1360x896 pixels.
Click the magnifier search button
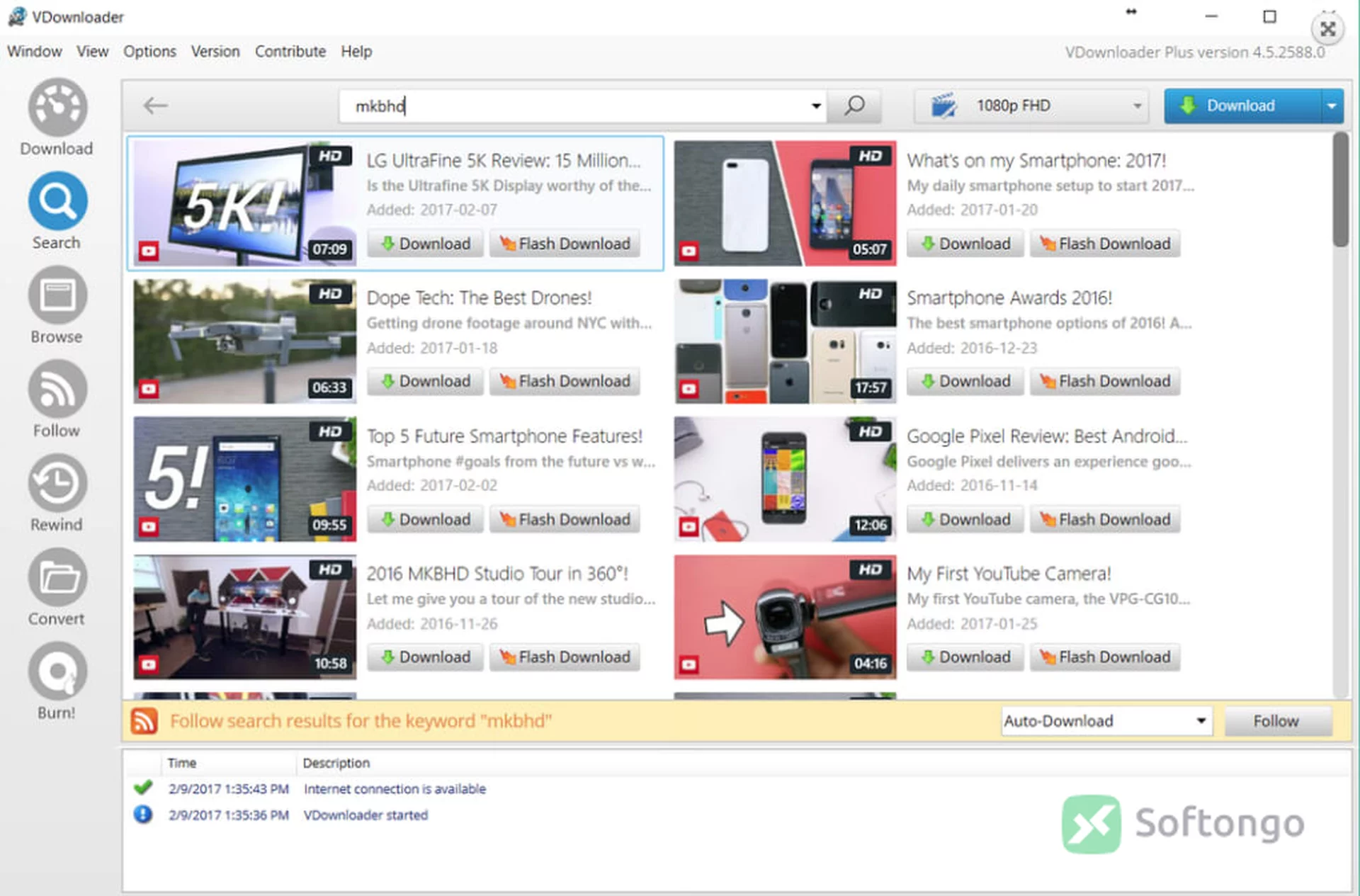(x=855, y=106)
